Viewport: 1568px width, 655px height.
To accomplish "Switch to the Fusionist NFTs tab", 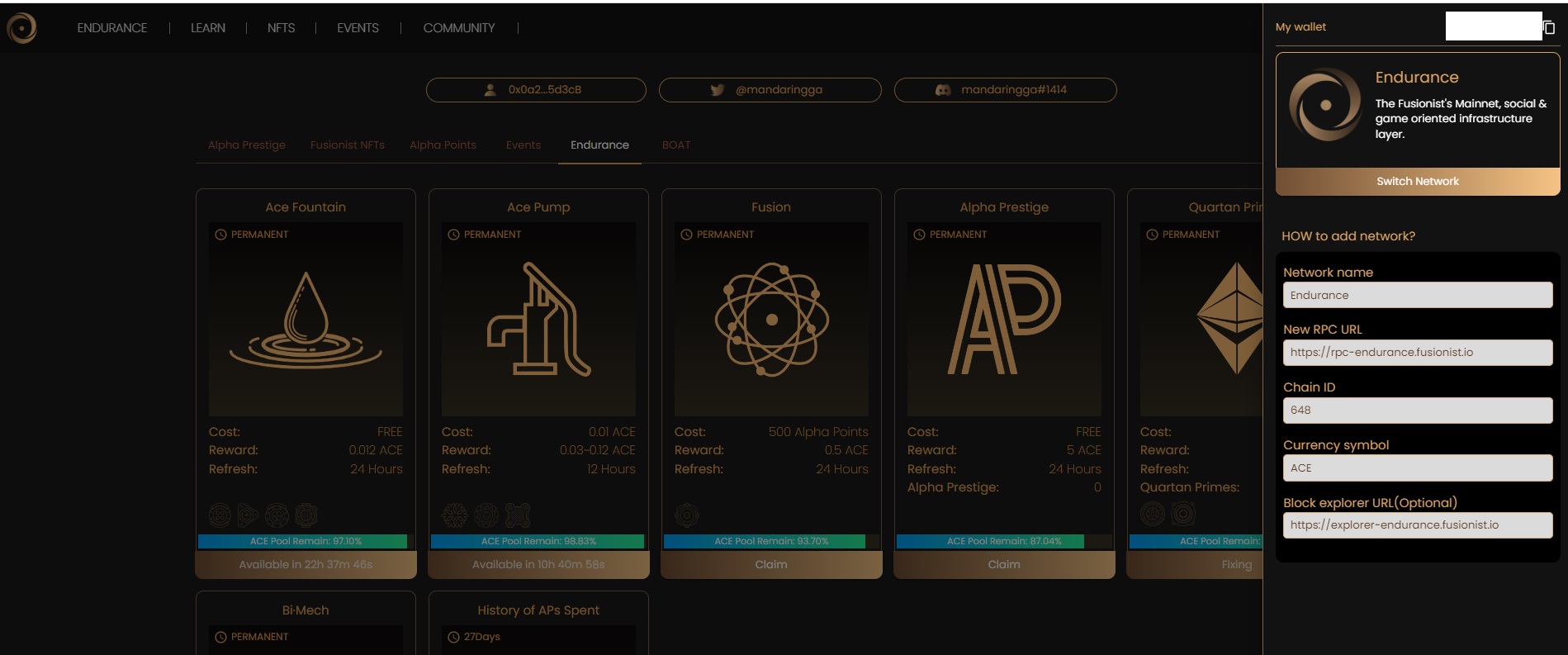I will pyautogui.click(x=348, y=145).
